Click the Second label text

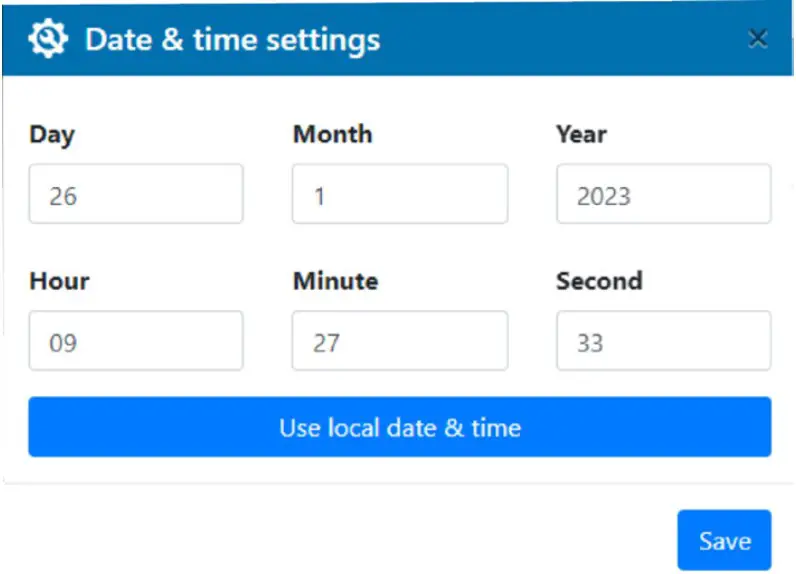click(598, 281)
